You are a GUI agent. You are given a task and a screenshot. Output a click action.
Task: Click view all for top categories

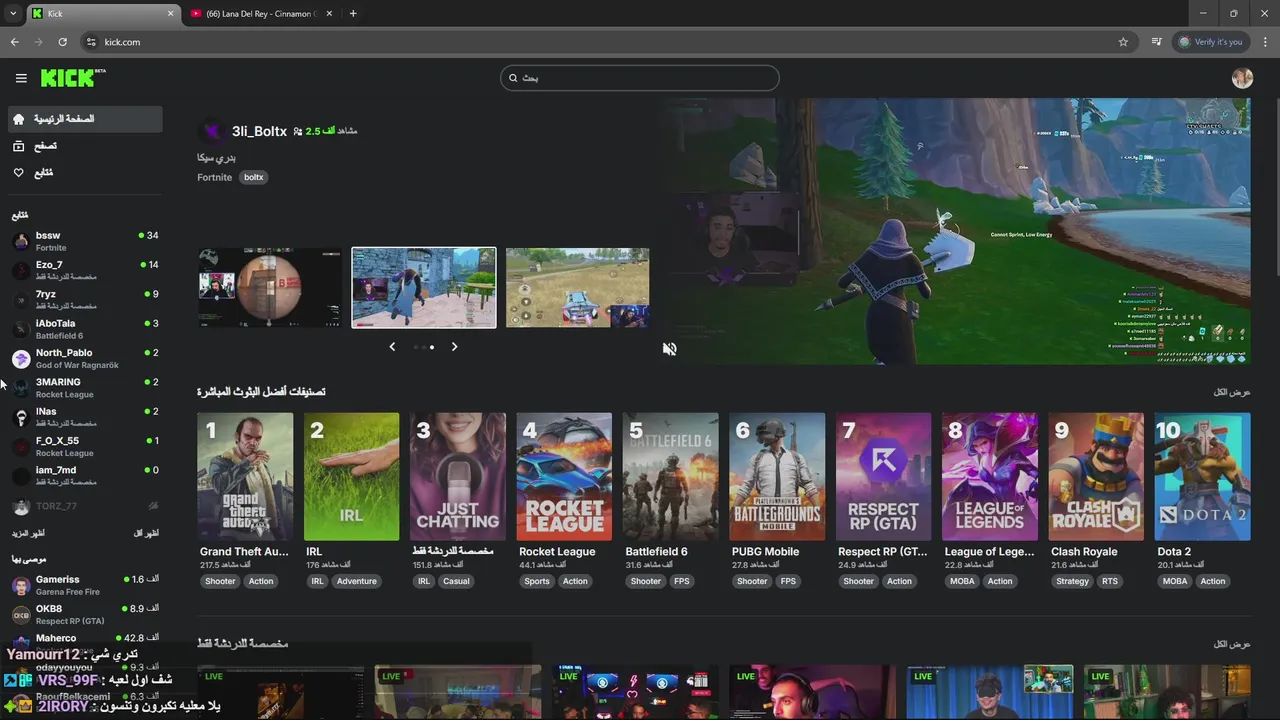tap(1232, 392)
